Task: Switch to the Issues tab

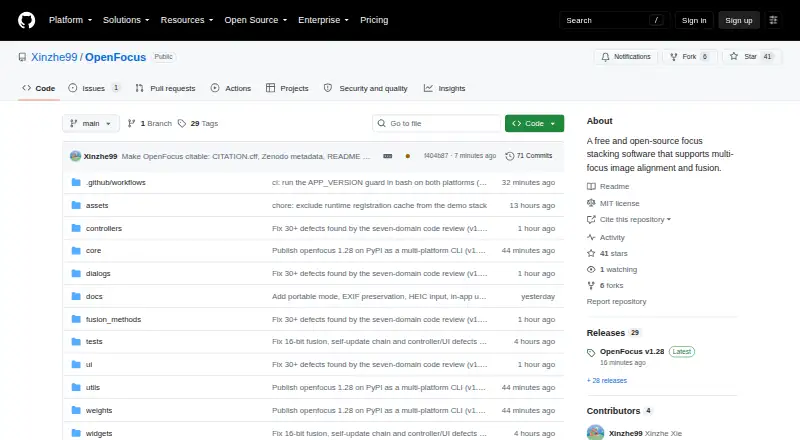Action: click(x=94, y=88)
